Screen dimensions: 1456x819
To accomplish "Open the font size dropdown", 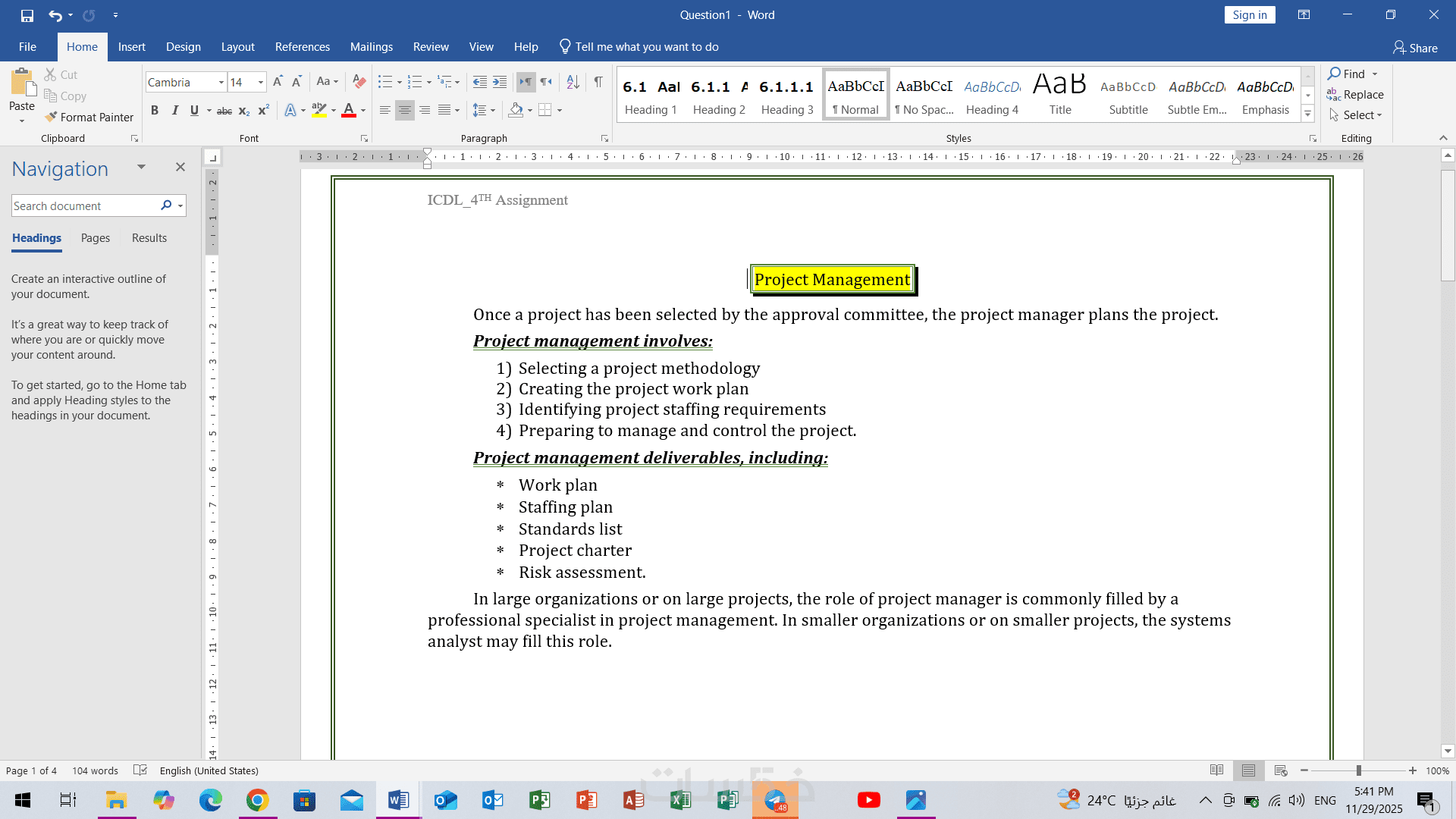I will pyautogui.click(x=261, y=83).
